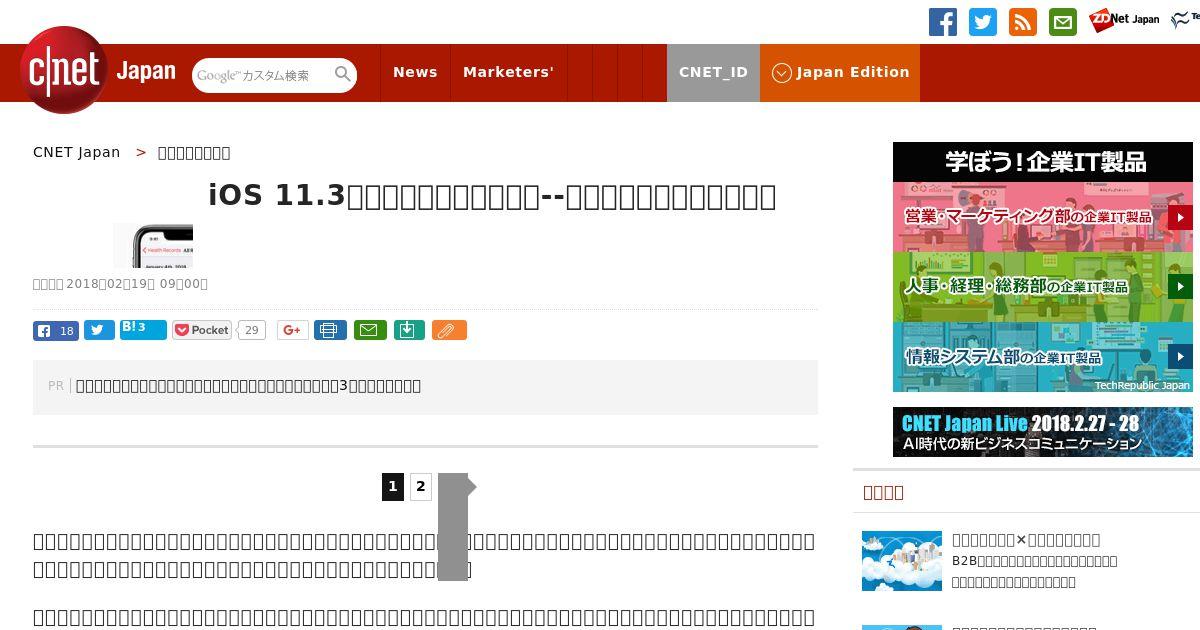Select article page 1 indicator
Screen dimensions: 1200x630
393,487
